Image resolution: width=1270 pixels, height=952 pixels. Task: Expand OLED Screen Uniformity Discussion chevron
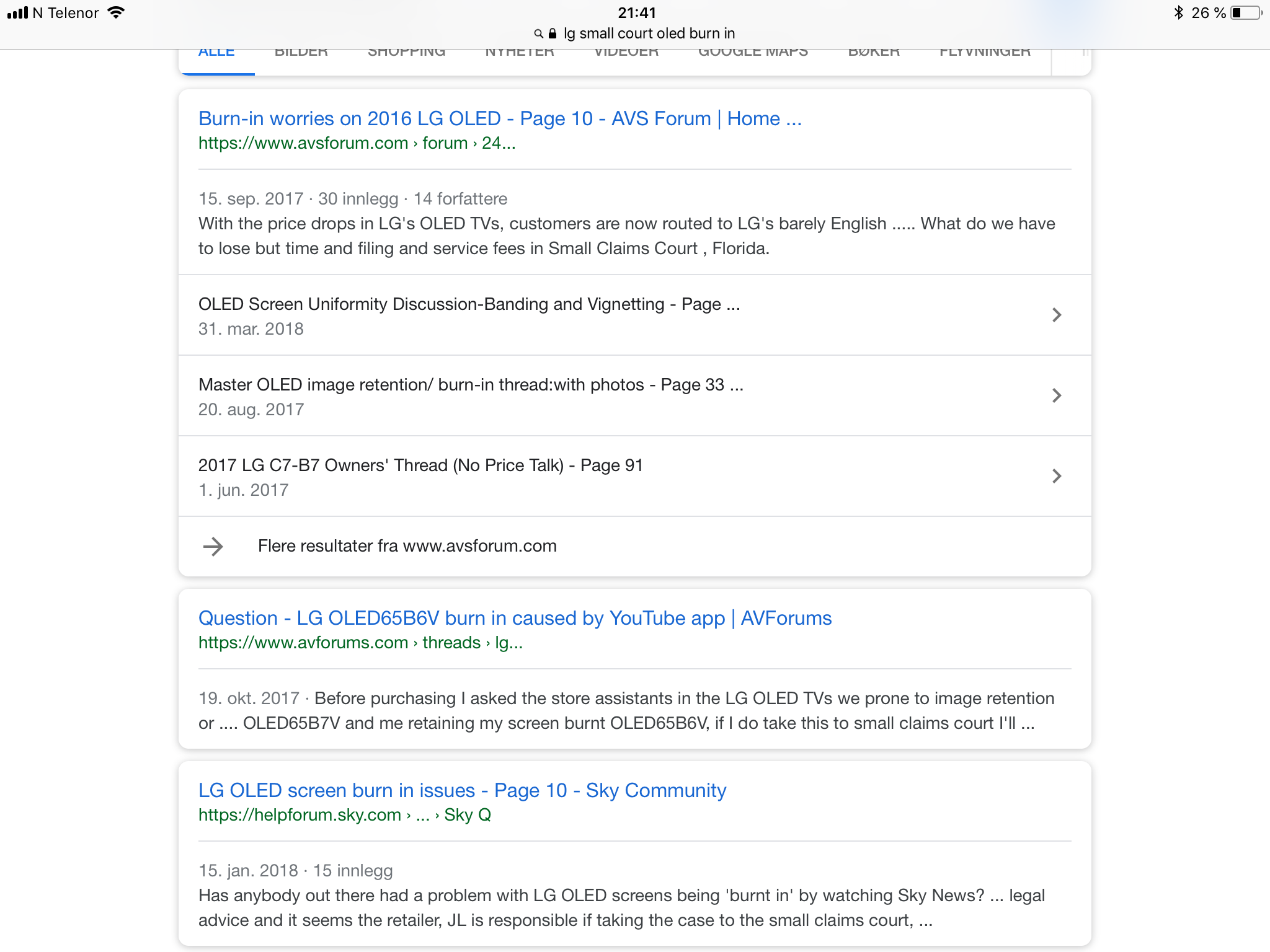click(1057, 315)
